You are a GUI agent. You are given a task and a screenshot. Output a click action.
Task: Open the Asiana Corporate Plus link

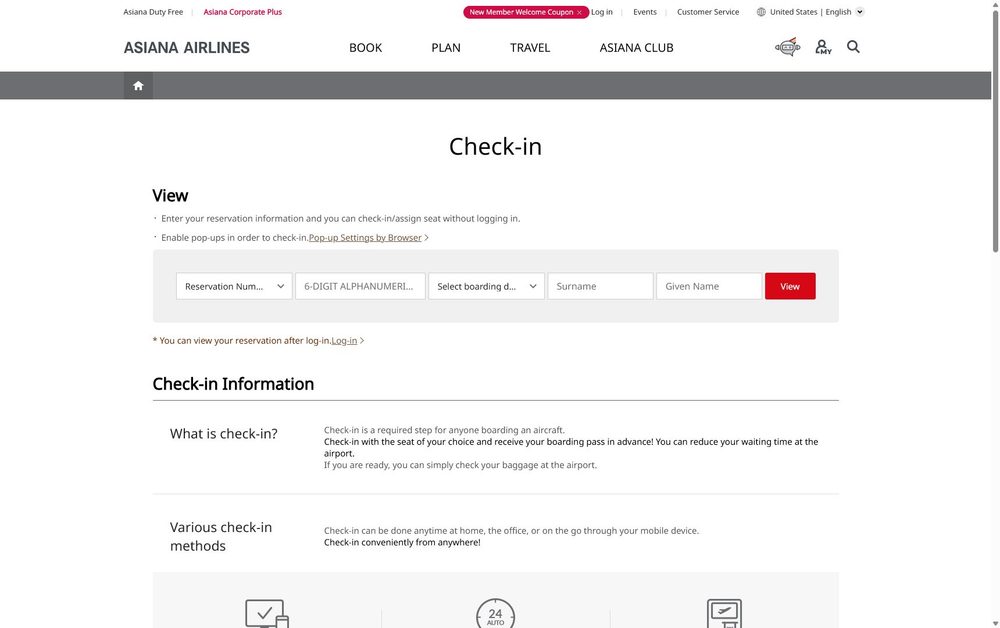pos(243,12)
